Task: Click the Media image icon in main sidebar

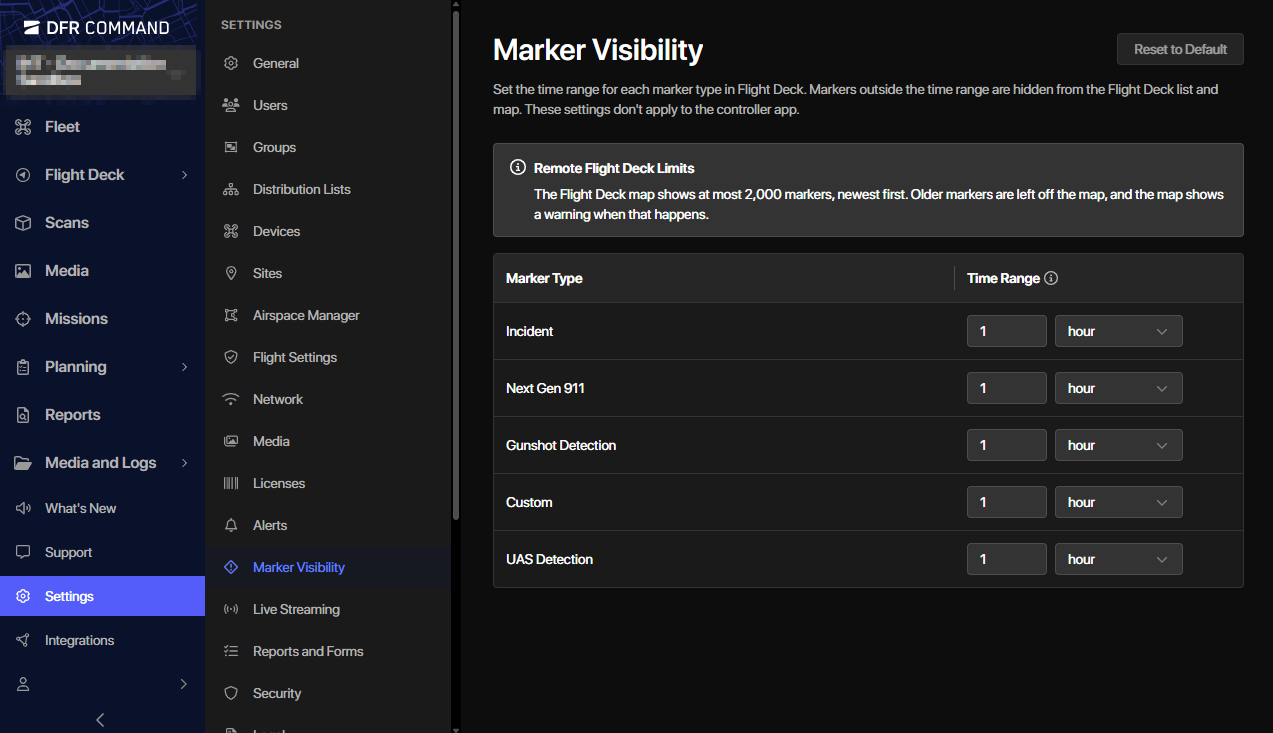Action: (23, 271)
